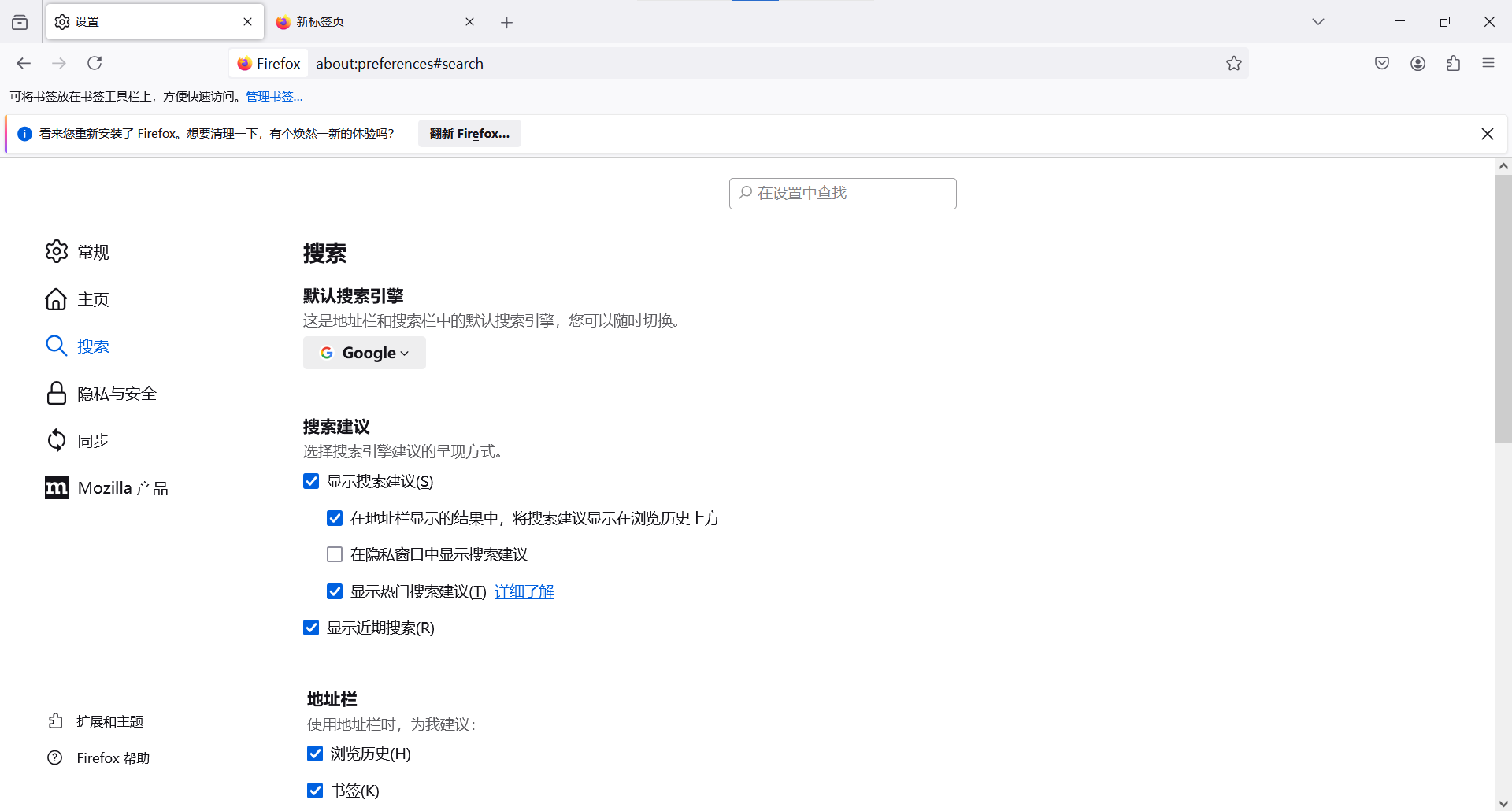Click the vertical scrollbar down arrow
Viewport: 1512px width, 811px height.
point(1503,803)
